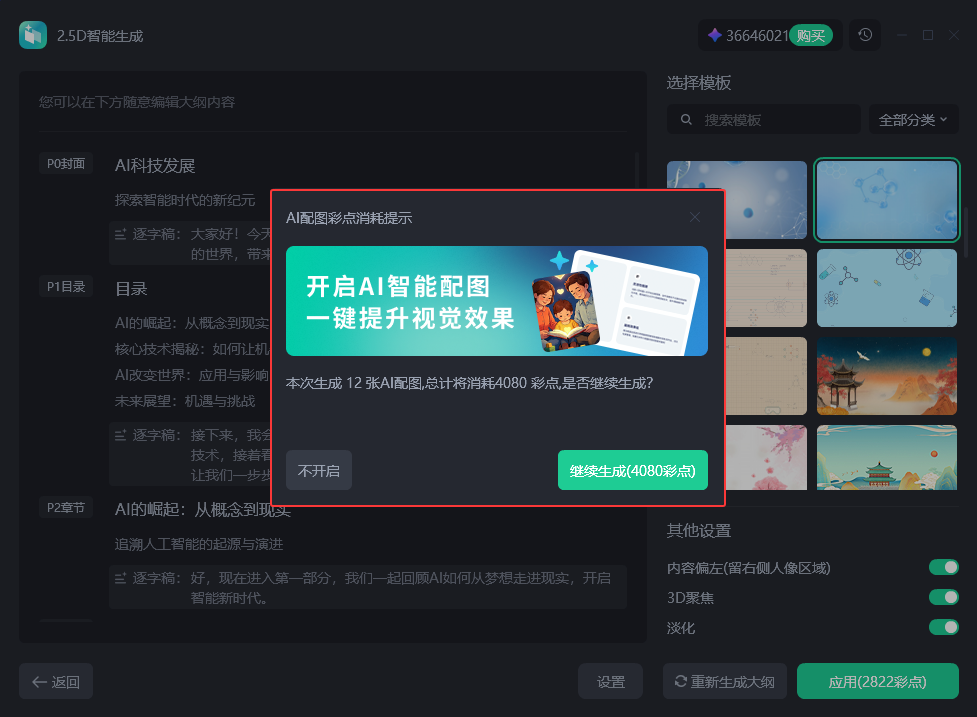Open the 全部分类 category dropdown
Image resolution: width=977 pixels, height=717 pixels.
coord(913,120)
